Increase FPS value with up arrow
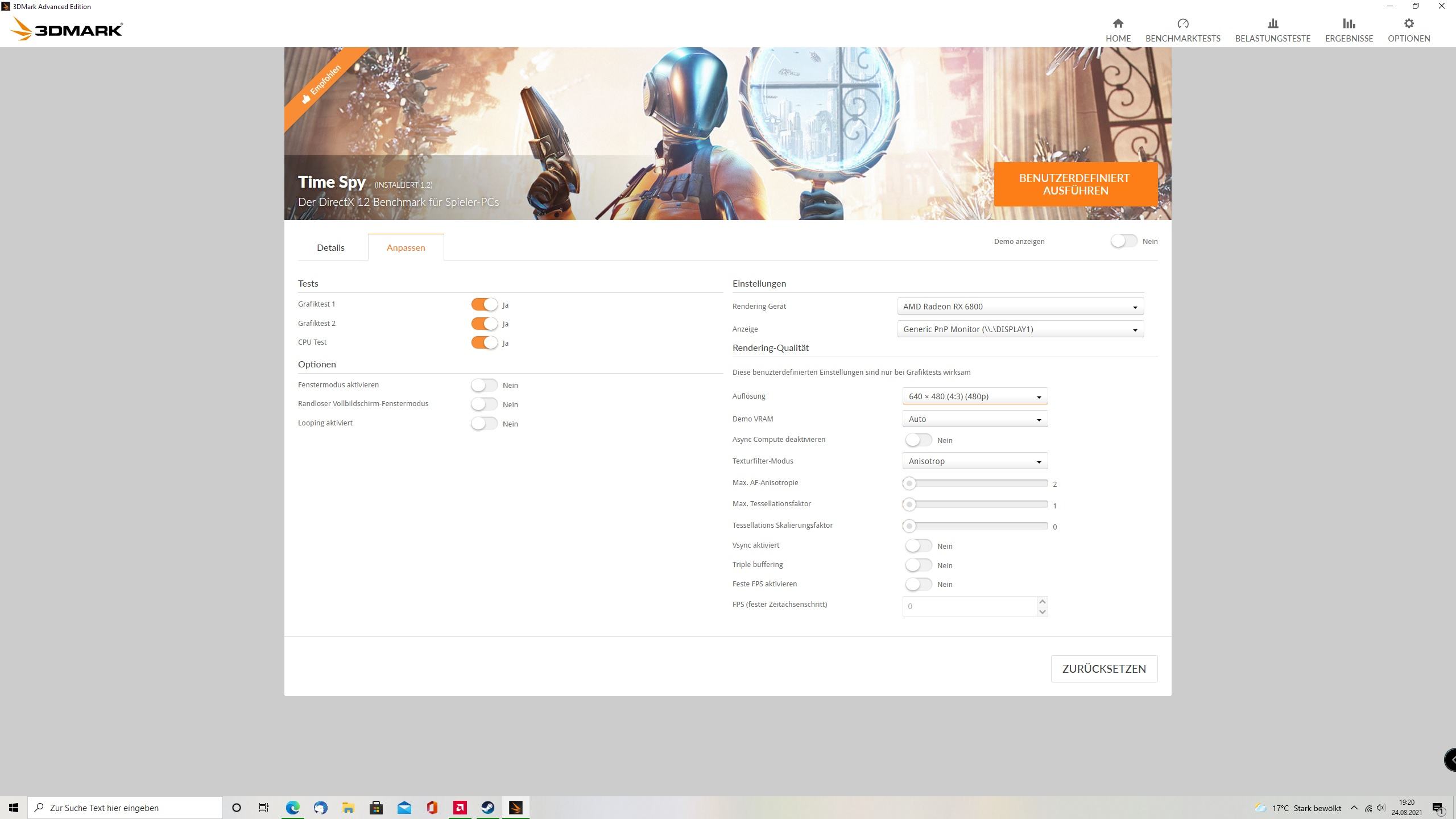 1042,601
